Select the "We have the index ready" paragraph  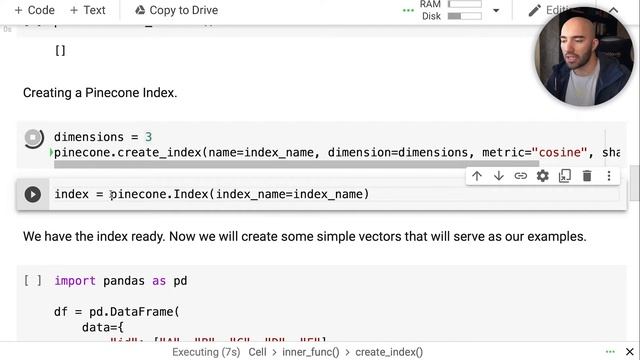pos(304,236)
